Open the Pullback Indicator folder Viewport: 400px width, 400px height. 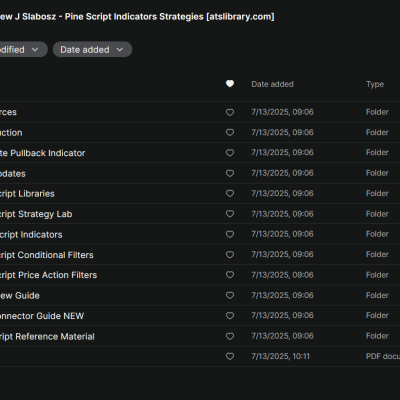pyautogui.click(x=42, y=153)
